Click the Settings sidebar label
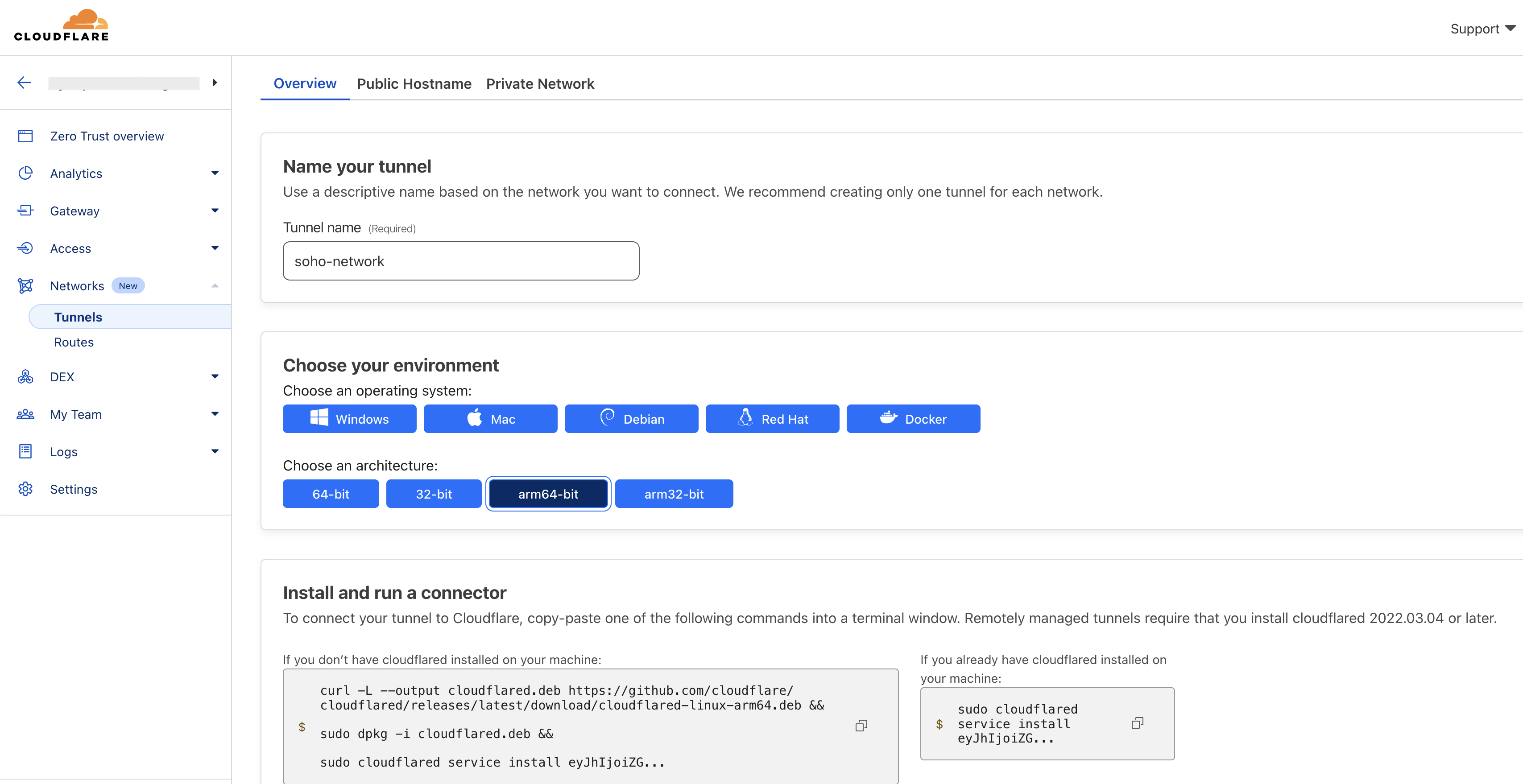1523x784 pixels. coord(74,489)
